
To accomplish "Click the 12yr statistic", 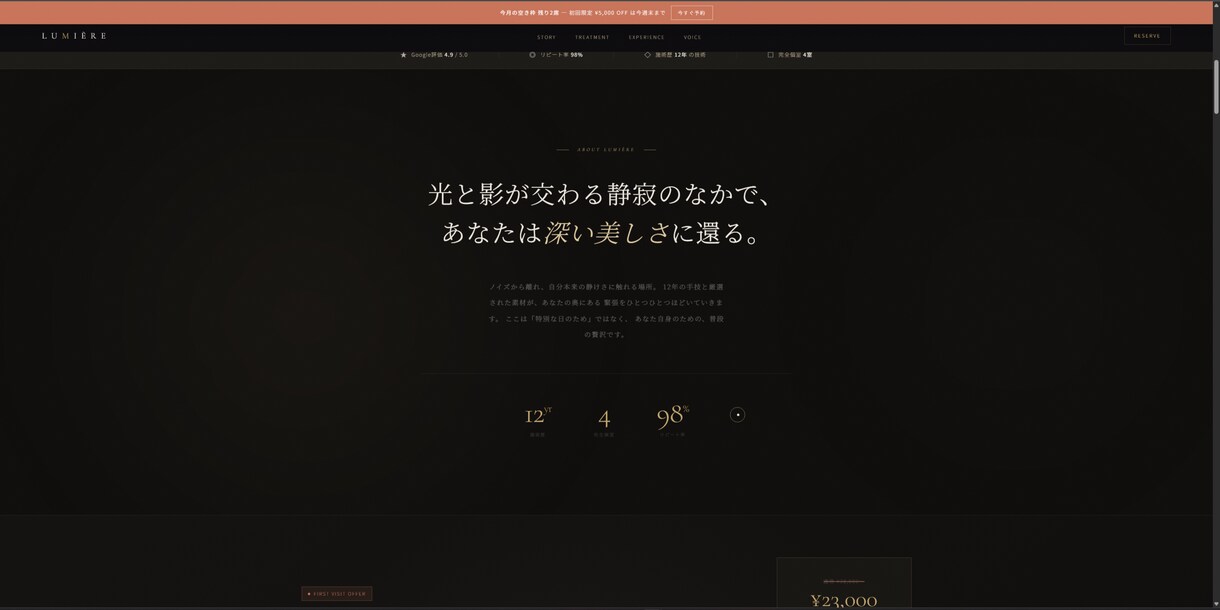I will (x=538, y=416).
